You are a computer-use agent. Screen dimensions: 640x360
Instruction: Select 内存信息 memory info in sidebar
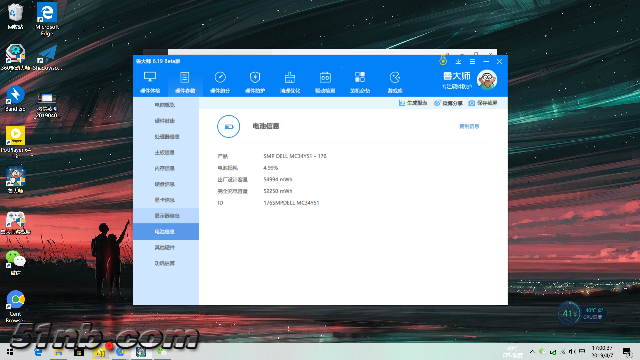click(166, 168)
